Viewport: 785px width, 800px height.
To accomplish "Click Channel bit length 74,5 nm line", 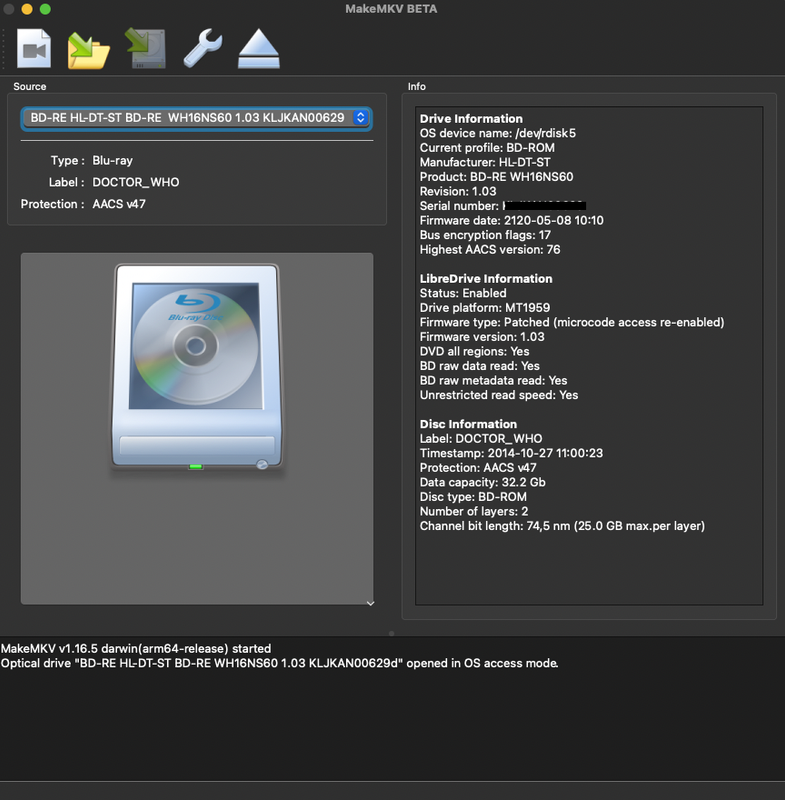I will pos(562,526).
